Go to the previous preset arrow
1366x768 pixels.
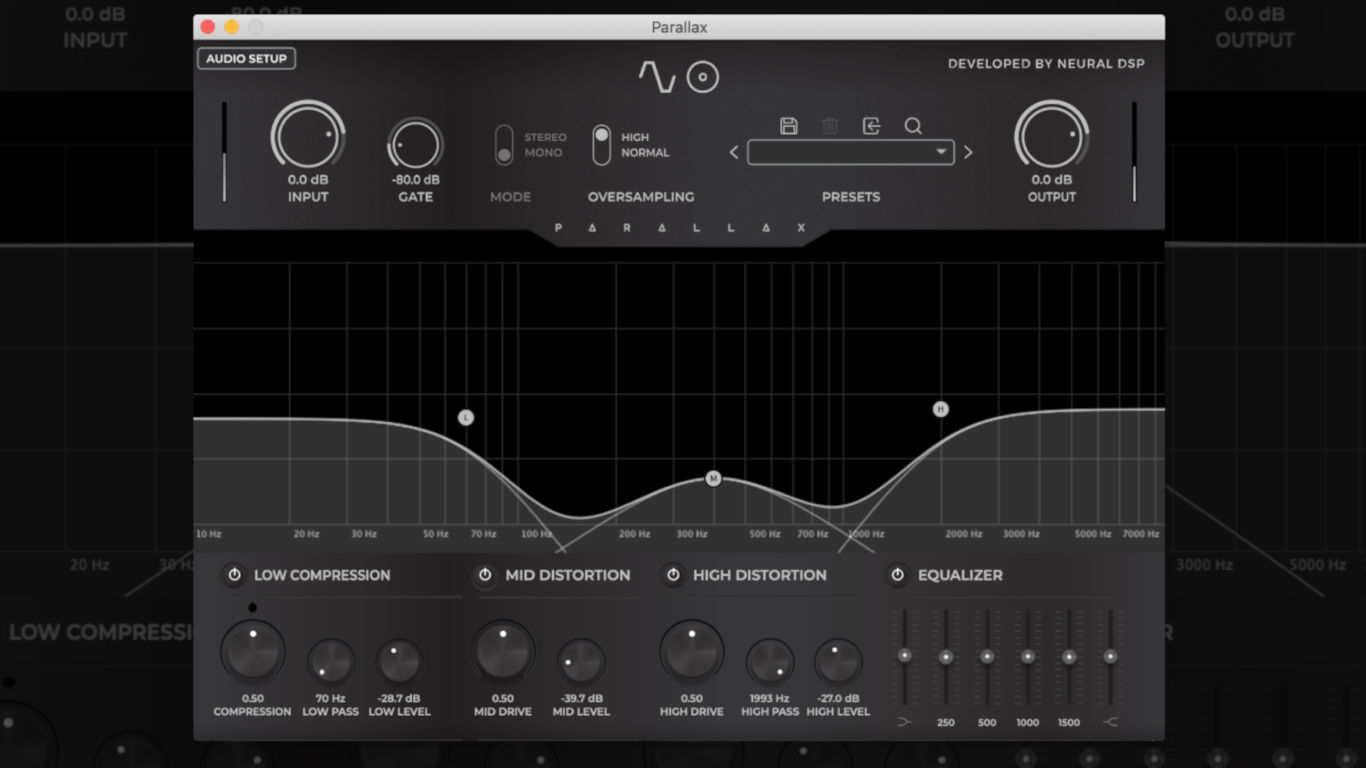click(734, 153)
